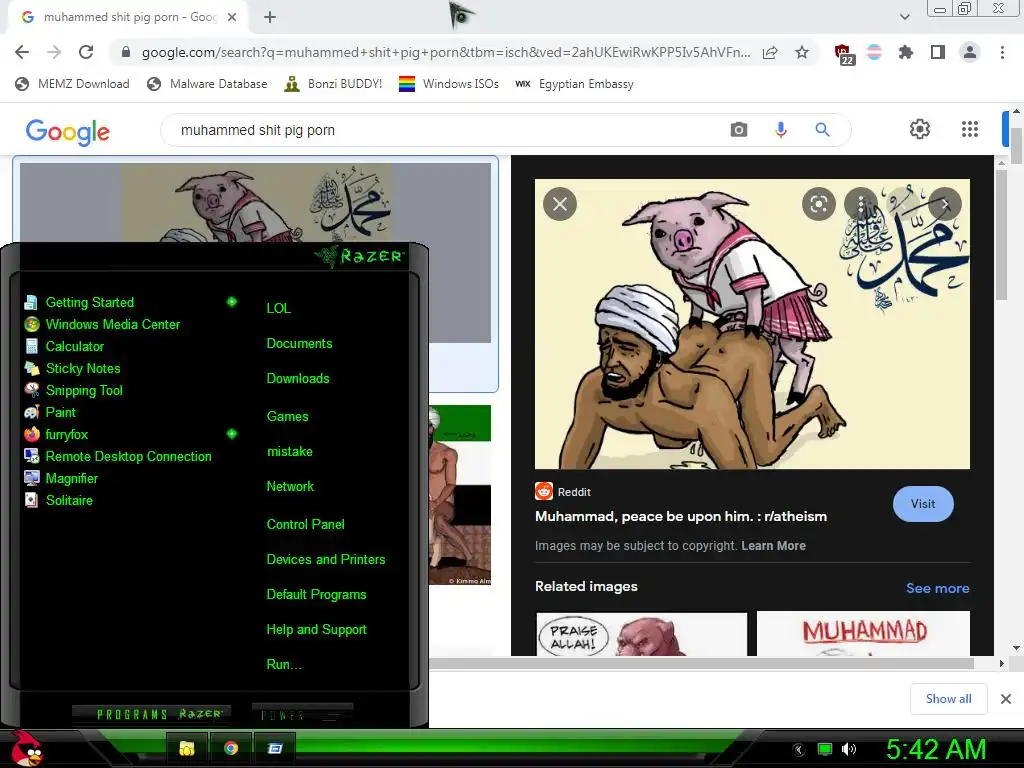Open Google quick settings gear
This screenshot has width=1024, height=768.
point(920,129)
